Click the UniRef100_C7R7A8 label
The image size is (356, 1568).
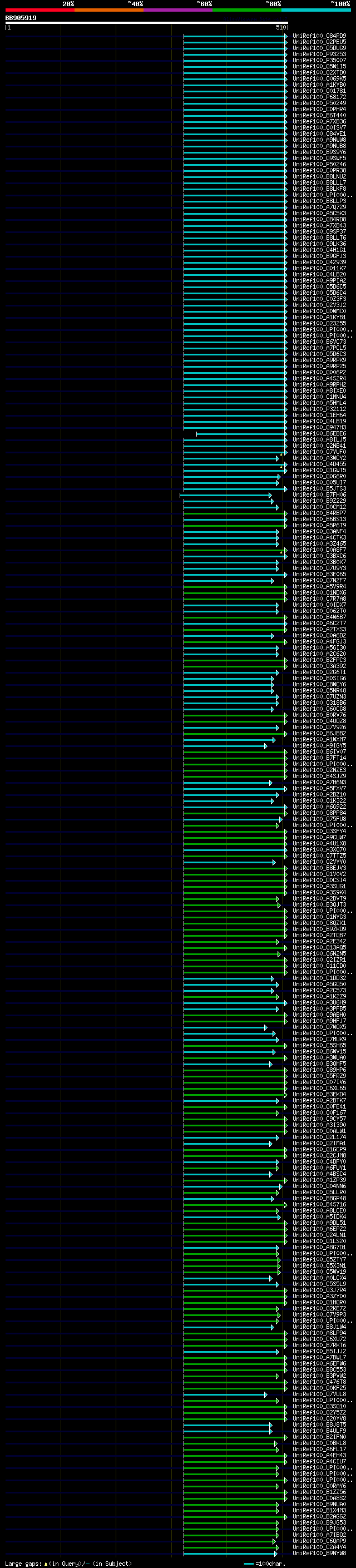pos(319,599)
